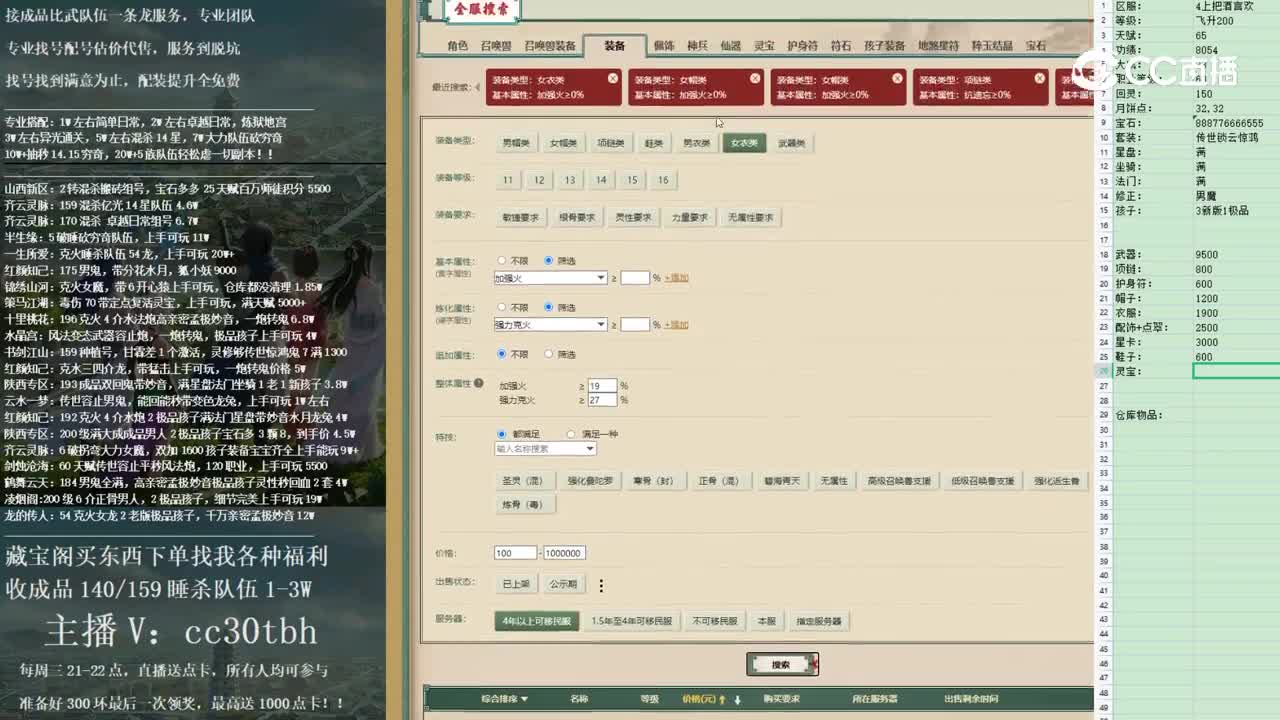Image resolution: width=1280 pixels, height=720 pixels.
Task: Click the 价格(元) column header
Action: (698, 699)
